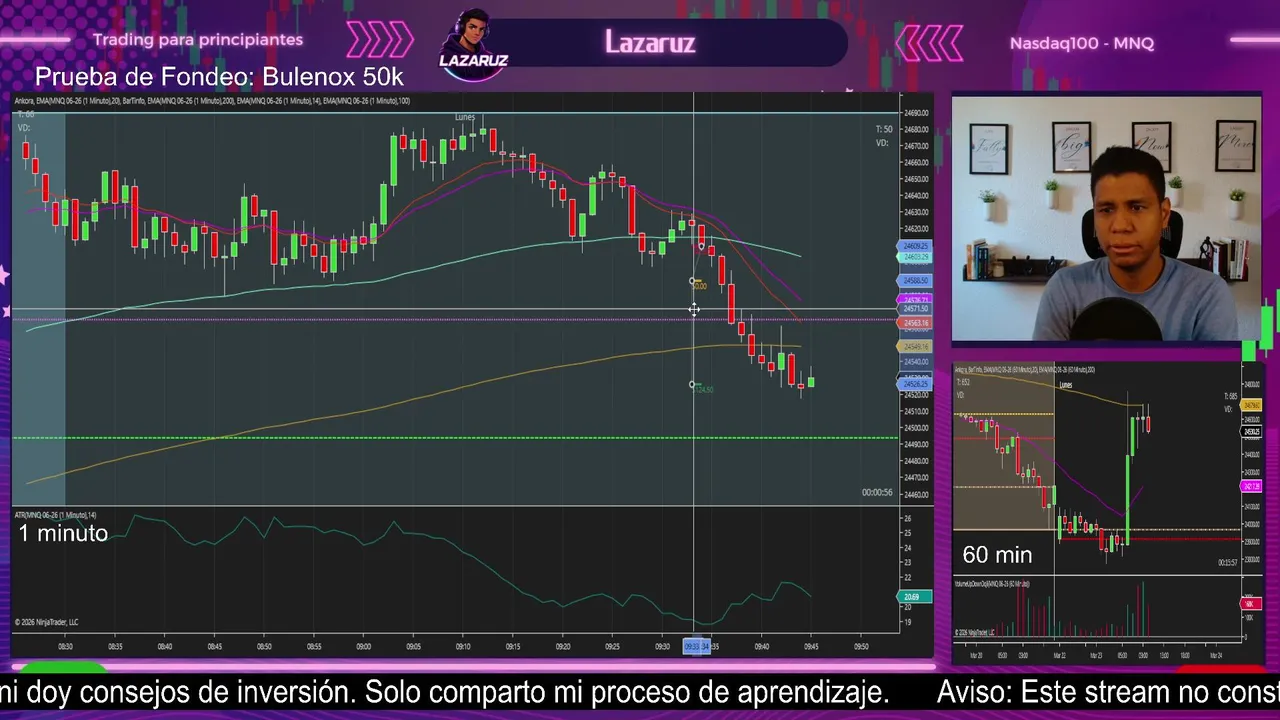Screen dimensions: 1280x720
Task: Click the 09:00 time axis label
Action: point(364,647)
